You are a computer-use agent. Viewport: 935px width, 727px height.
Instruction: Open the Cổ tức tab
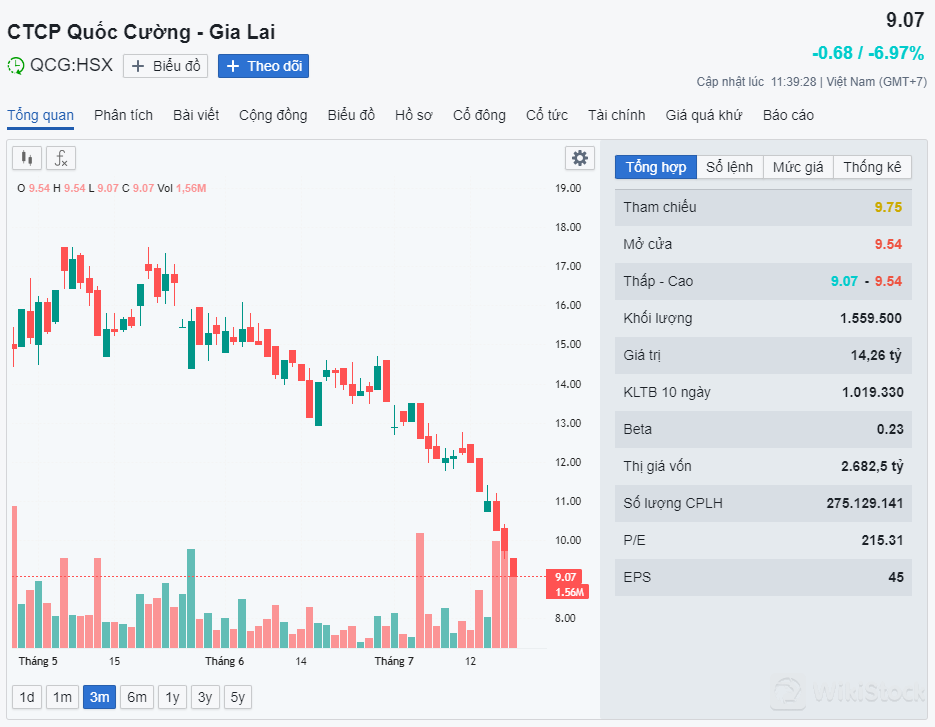(x=547, y=115)
